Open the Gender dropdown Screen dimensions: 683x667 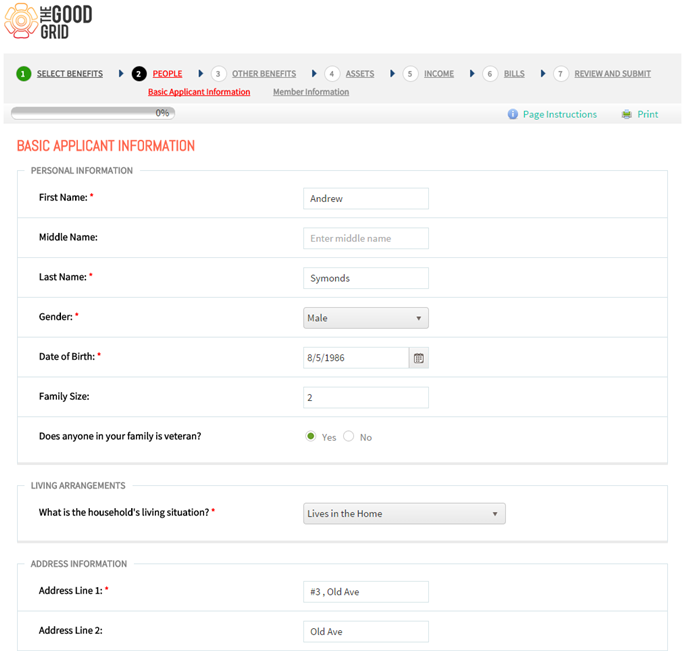pos(366,318)
